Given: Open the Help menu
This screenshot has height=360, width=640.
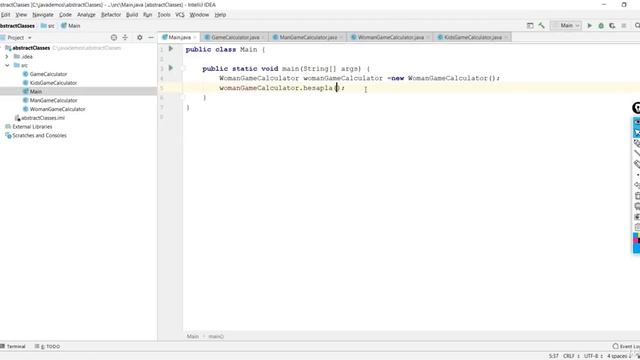Looking at the screenshot, I should pyautogui.click(x=220, y=15).
